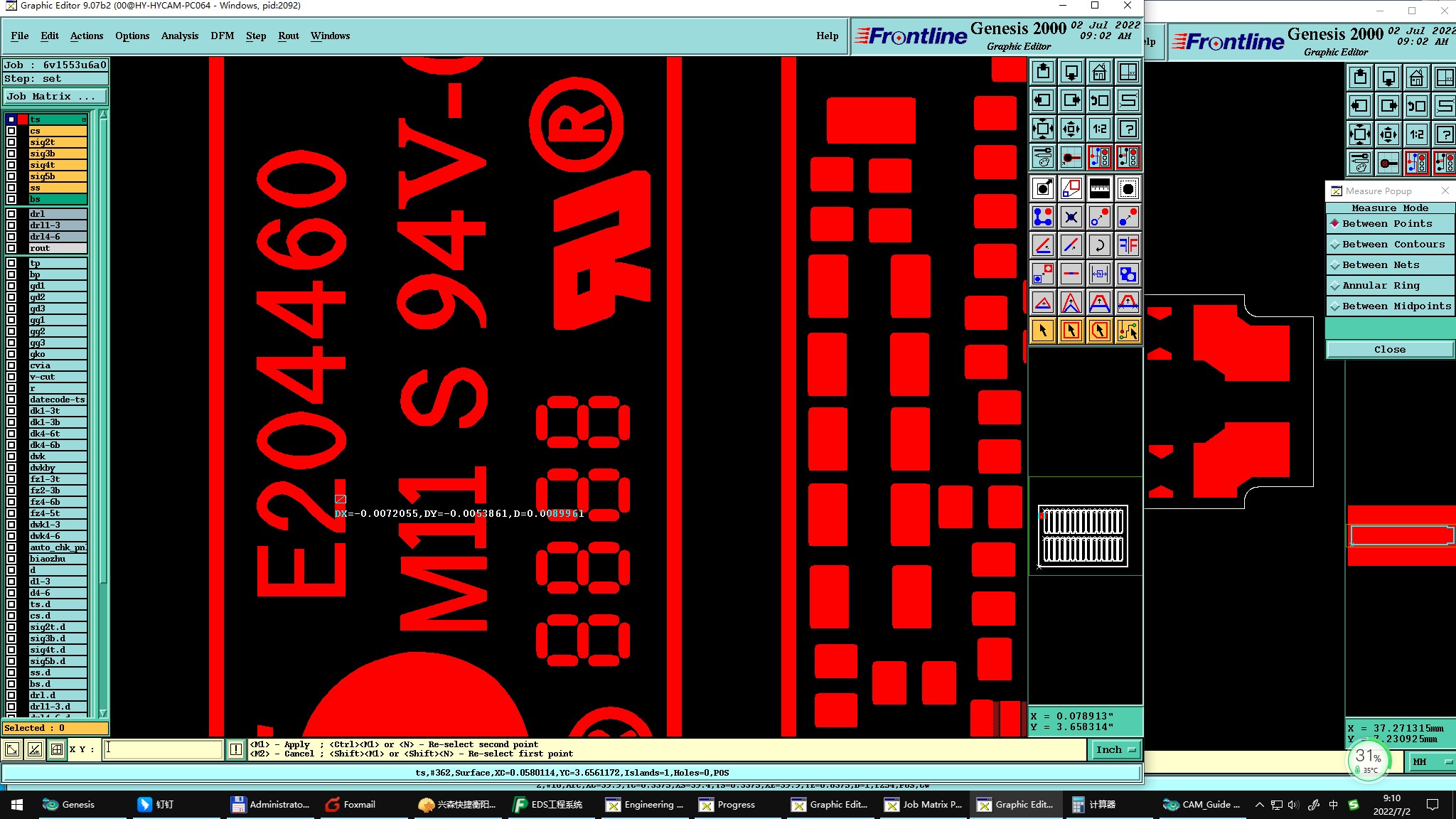Select Between Contours measure mode
This screenshot has height=819, width=1456.
[1390, 244]
